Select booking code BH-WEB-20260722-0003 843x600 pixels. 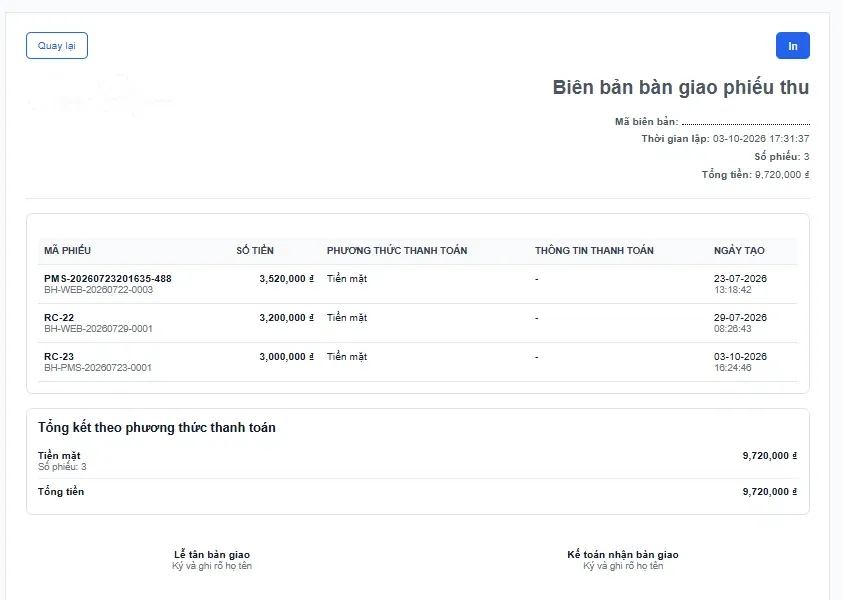(98, 290)
